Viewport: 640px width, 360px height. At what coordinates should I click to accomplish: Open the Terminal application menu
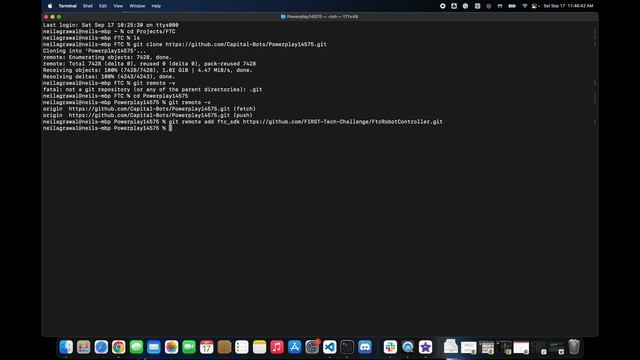coord(67,6)
